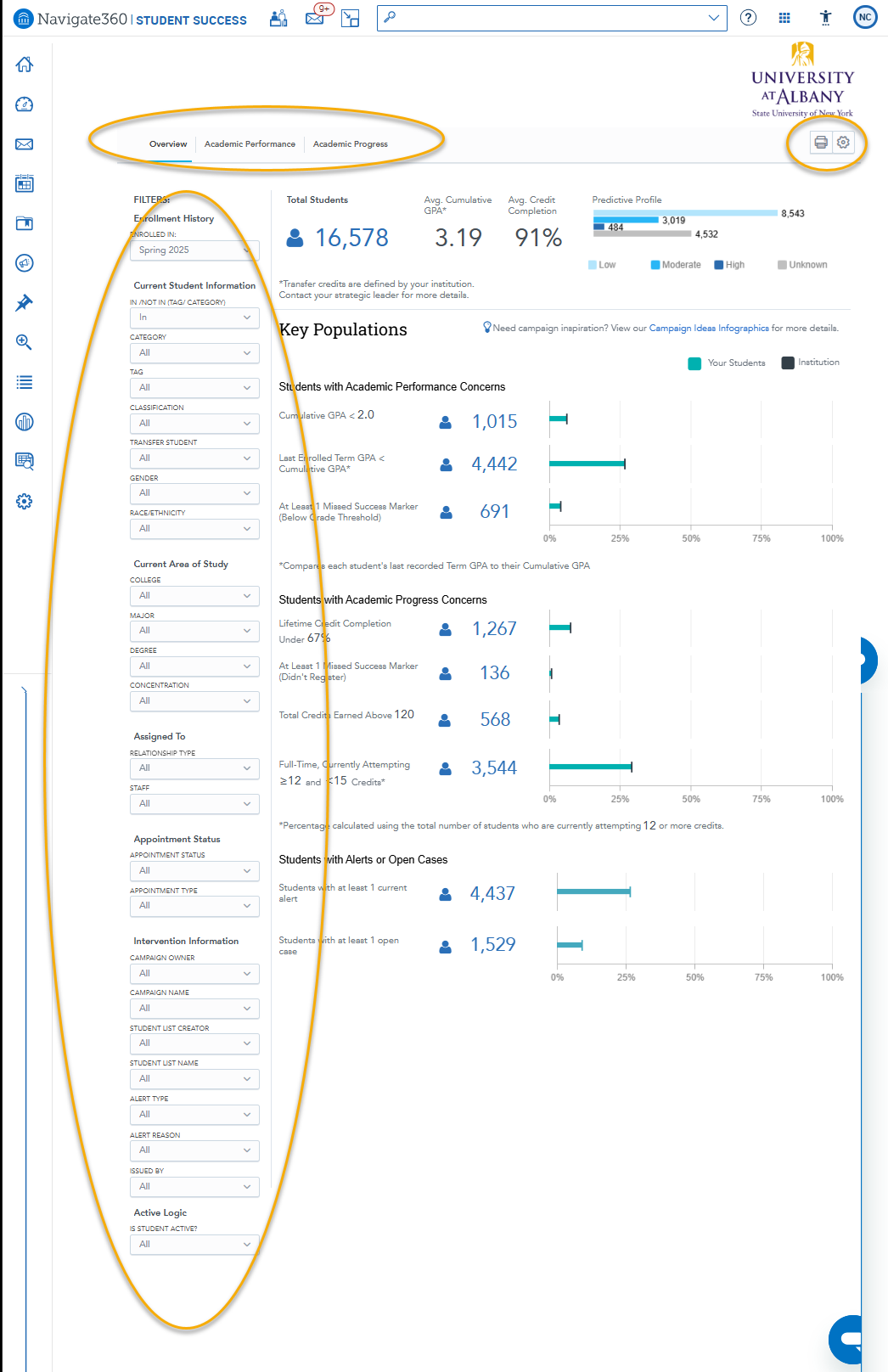888x1372 pixels.
Task: Click the Moderate legend color swatch
Action: [x=655, y=265]
